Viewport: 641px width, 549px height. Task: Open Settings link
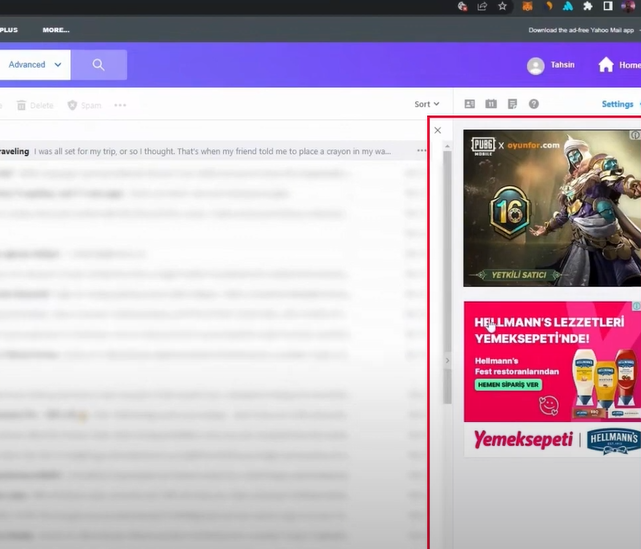coord(617,104)
